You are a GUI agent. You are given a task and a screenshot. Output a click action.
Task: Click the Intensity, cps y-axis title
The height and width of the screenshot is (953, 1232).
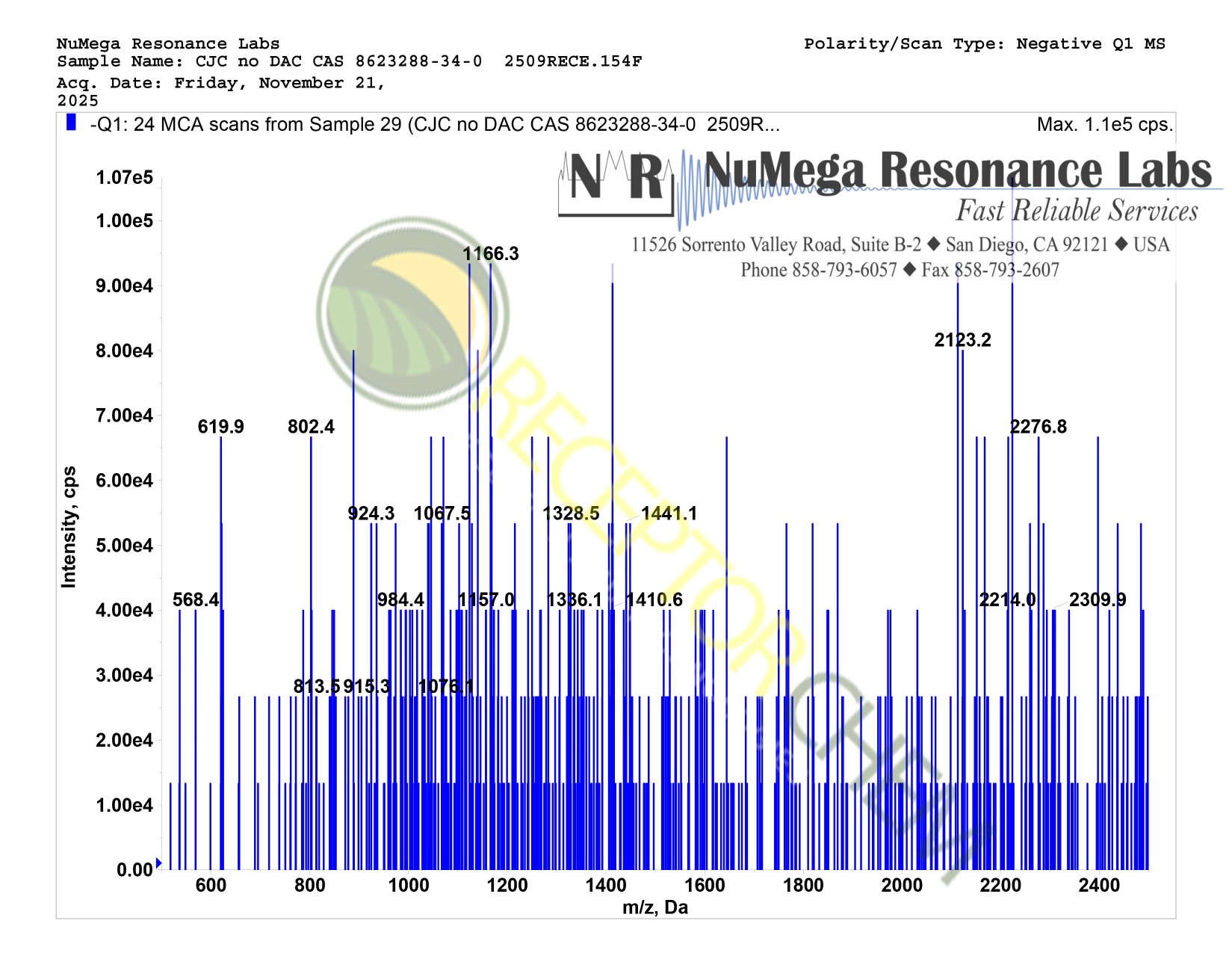point(69,527)
